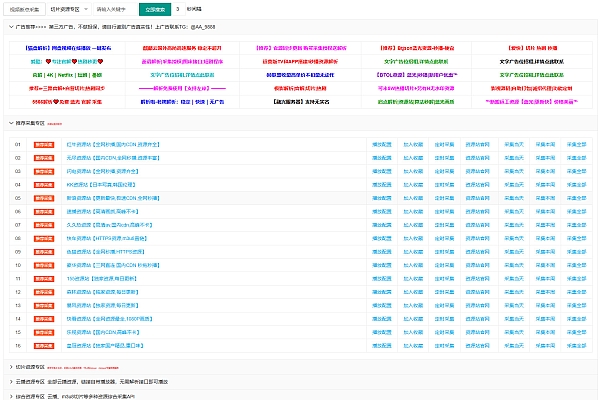The height and width of the screenshot is (400, 600).
Task: Click row number 13 cell
Action: coord(18,305)
